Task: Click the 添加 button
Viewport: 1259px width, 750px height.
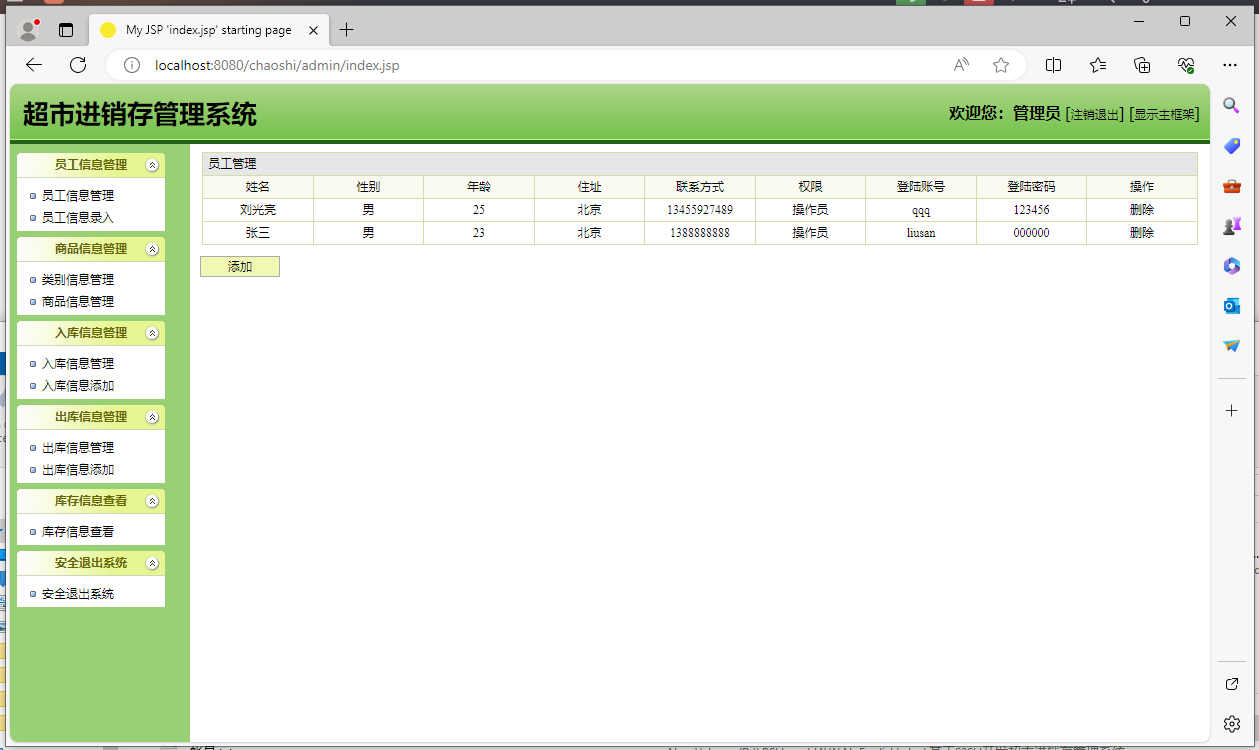Action: 240,267
